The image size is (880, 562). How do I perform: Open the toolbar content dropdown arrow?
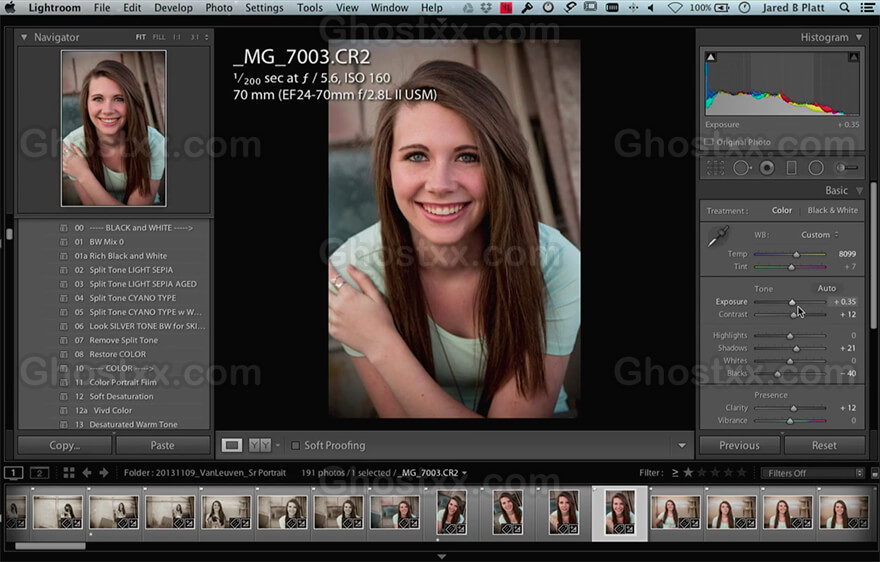click(x=681, y=445)
